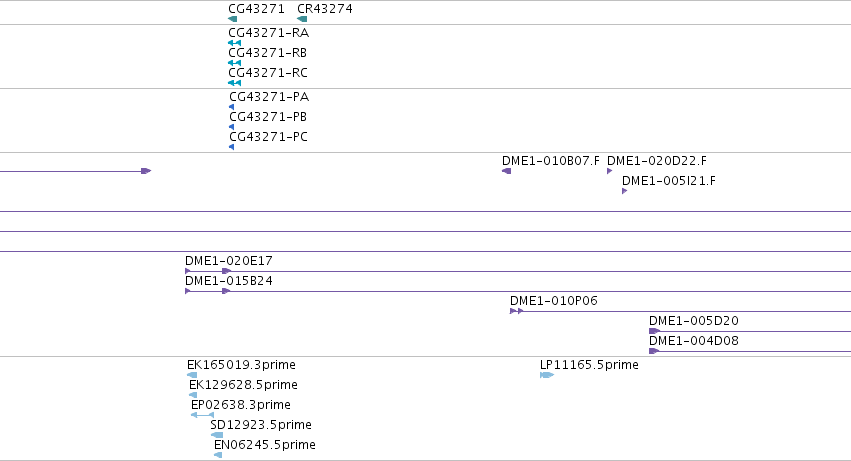Select transcript CG43271-RB label
Viewport: 851px width, 461px height.
click(268, 53)
